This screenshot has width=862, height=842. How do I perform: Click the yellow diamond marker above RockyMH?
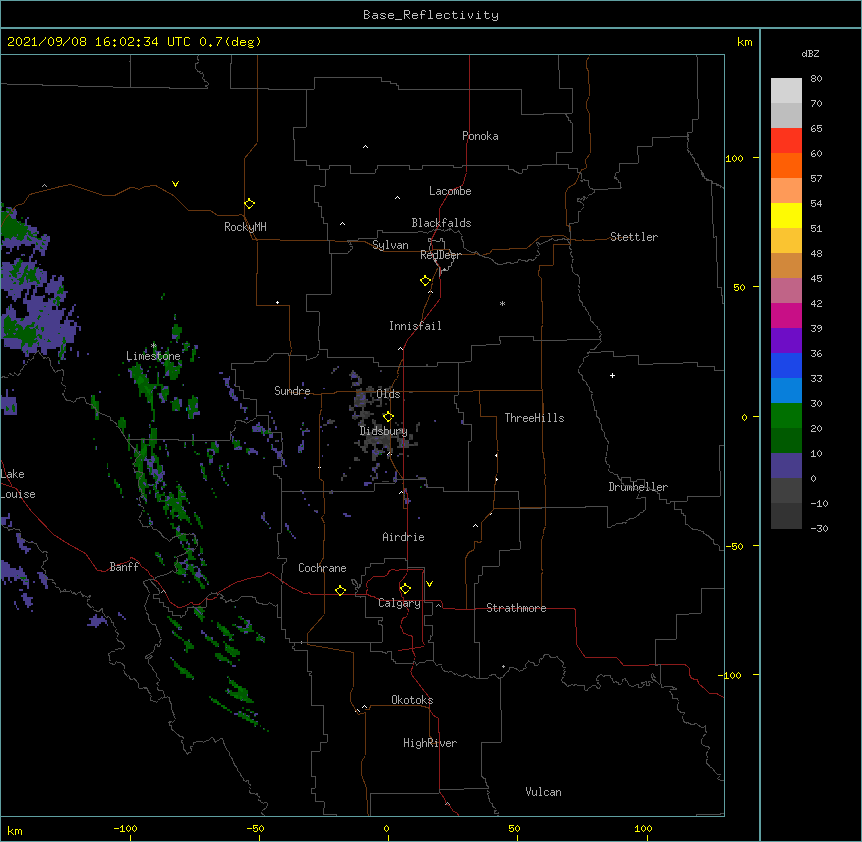[250, 204]
